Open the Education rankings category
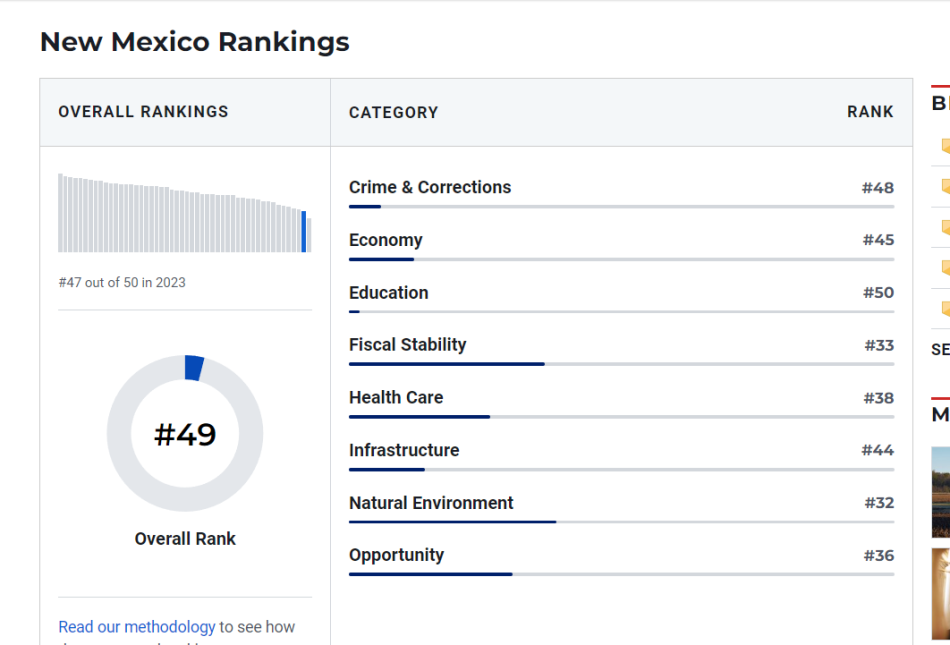The width and height of the screenshot is (950, 645). (x=389, y=293)
